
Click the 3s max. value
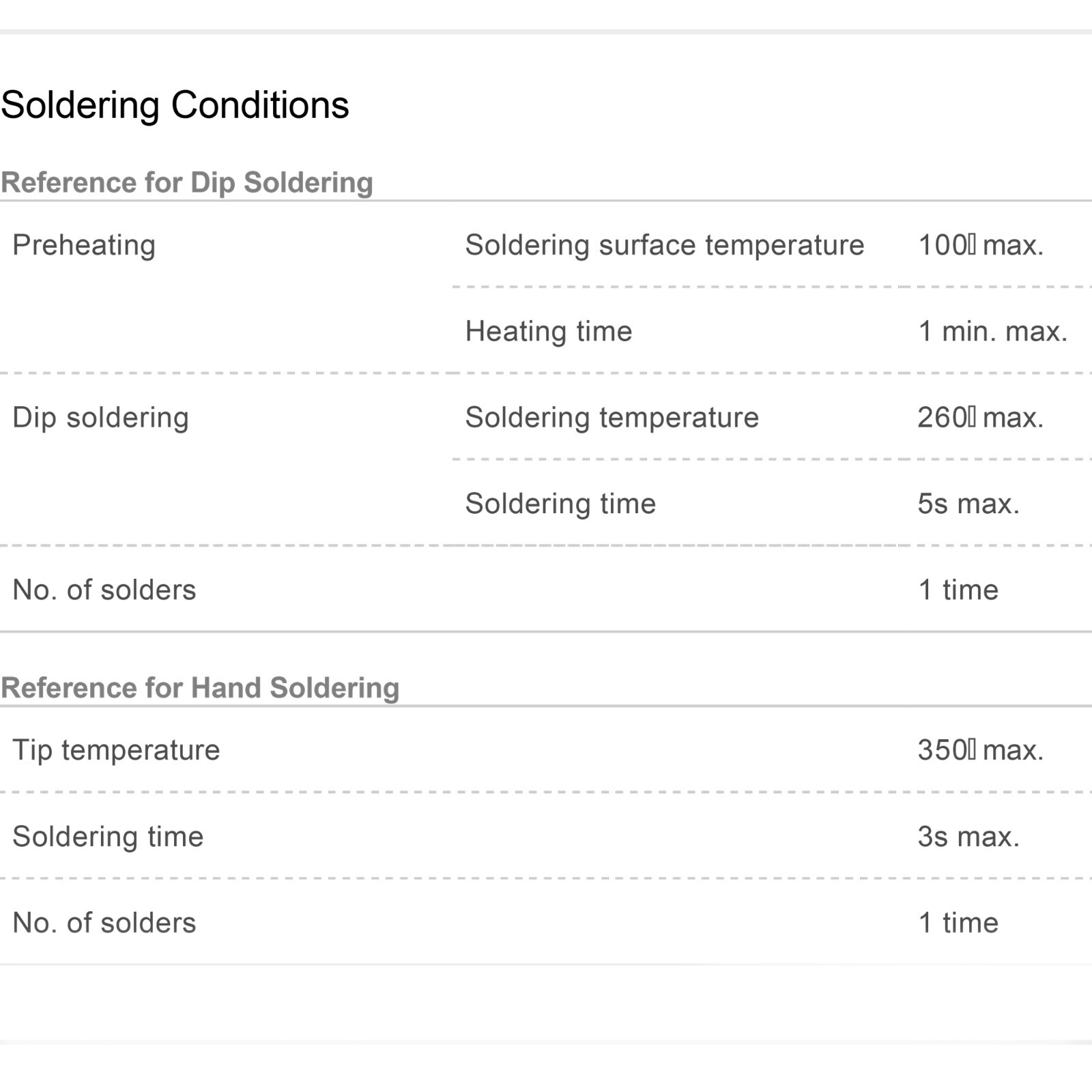point(968,837)
